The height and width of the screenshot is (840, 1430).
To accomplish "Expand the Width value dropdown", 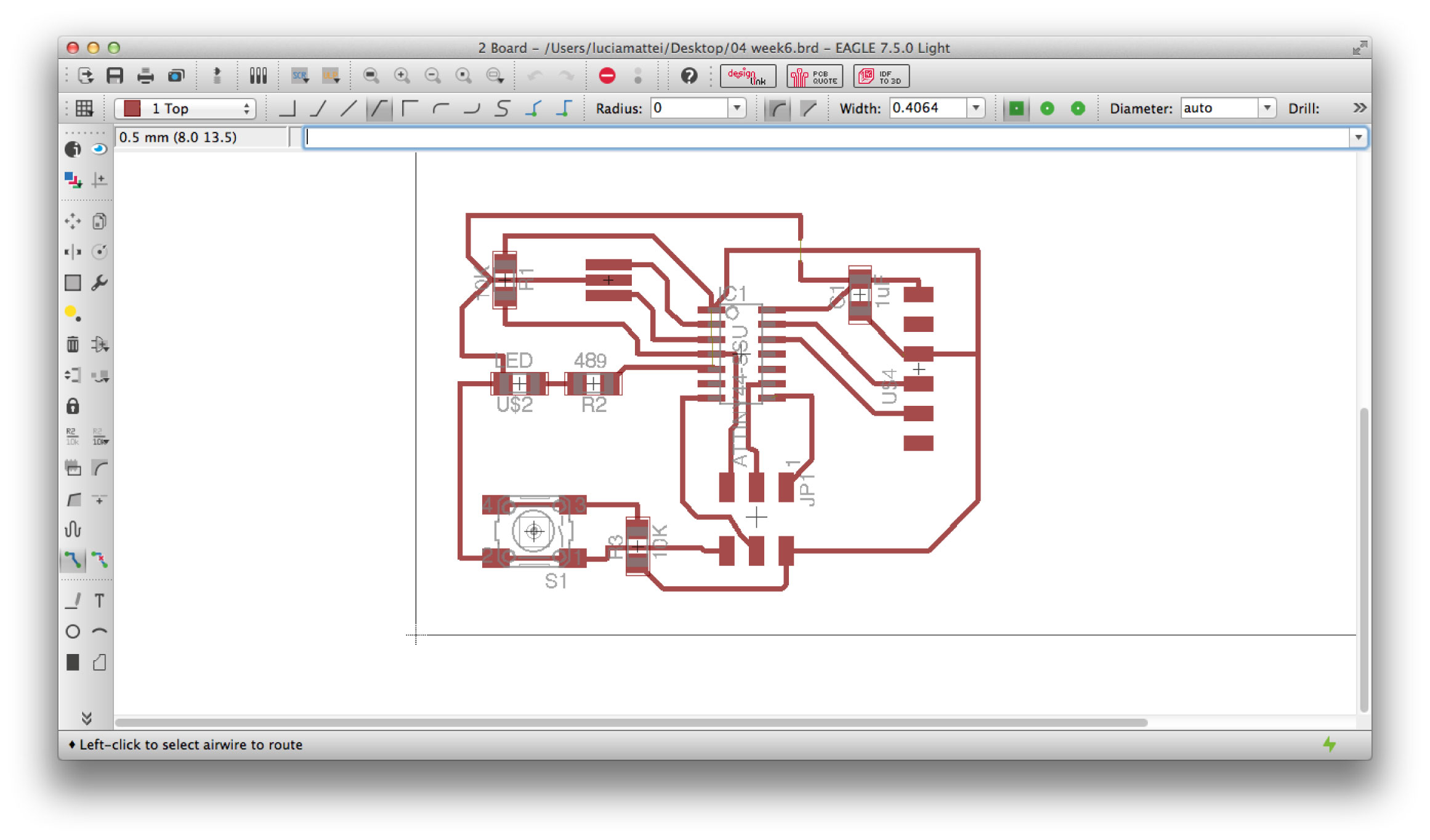I will click(x=976, y=108).
